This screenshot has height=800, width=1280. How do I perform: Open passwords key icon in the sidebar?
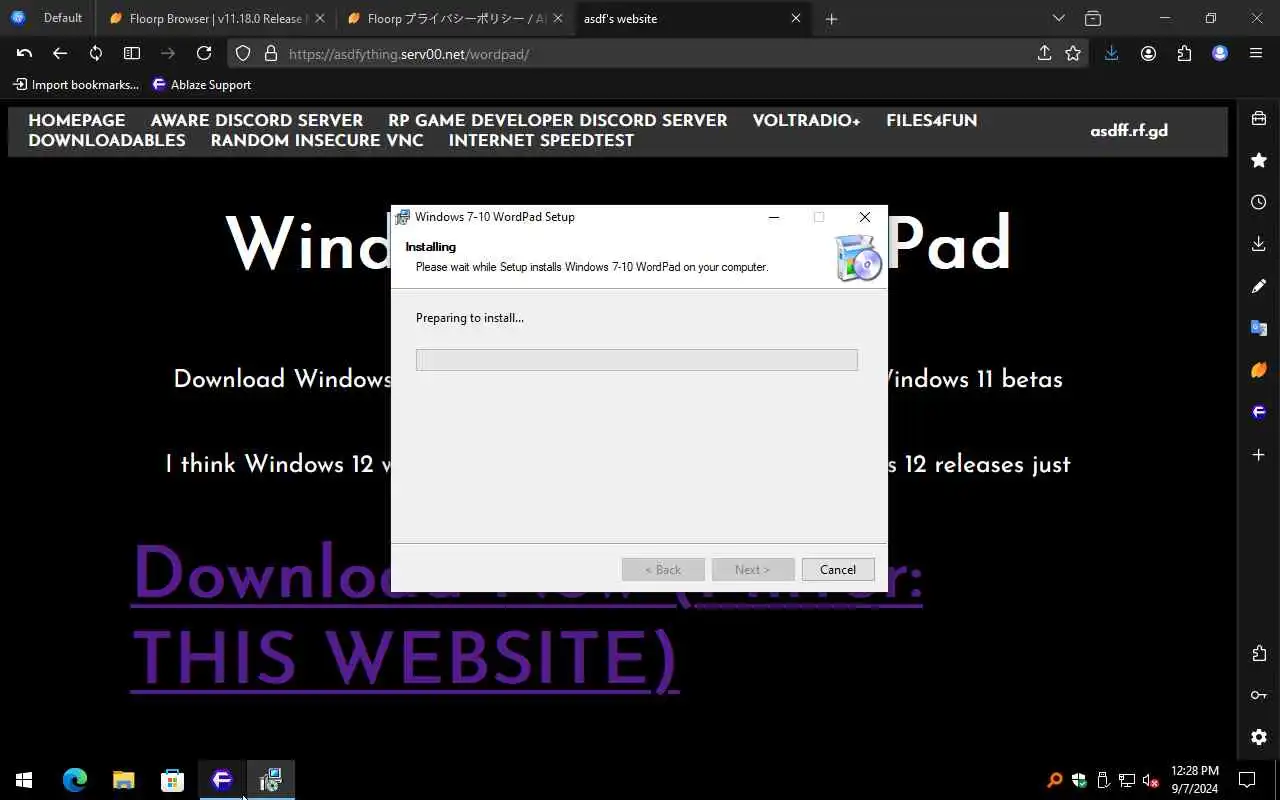tap(1259, 695)
